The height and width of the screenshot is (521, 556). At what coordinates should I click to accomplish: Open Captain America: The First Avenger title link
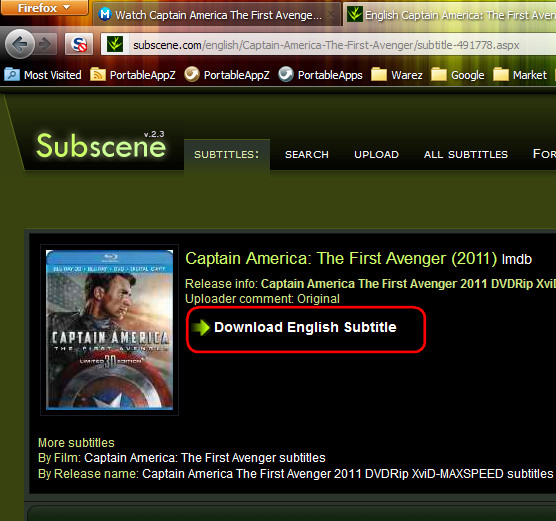click(x=341, y=259)
